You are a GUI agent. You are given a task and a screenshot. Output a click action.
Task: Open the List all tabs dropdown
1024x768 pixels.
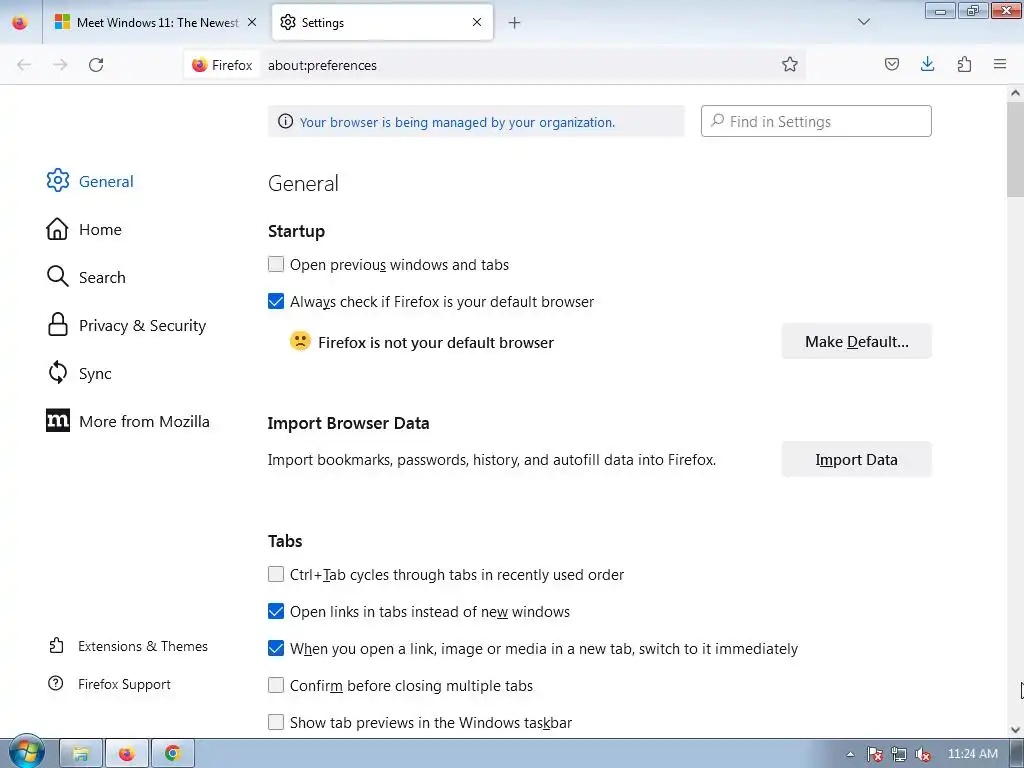[x=863, y=22]
